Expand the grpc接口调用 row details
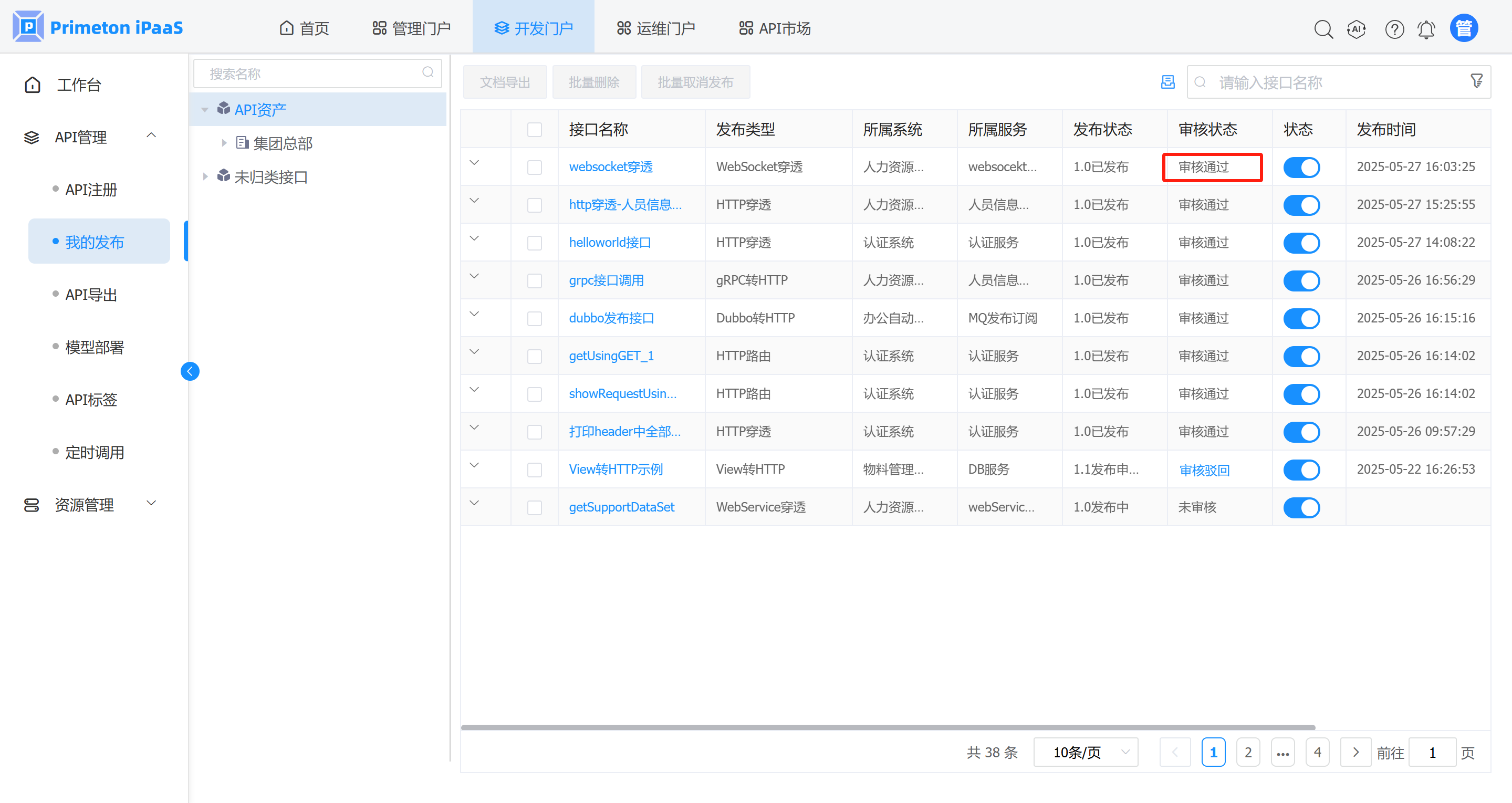 pos(474,276)
